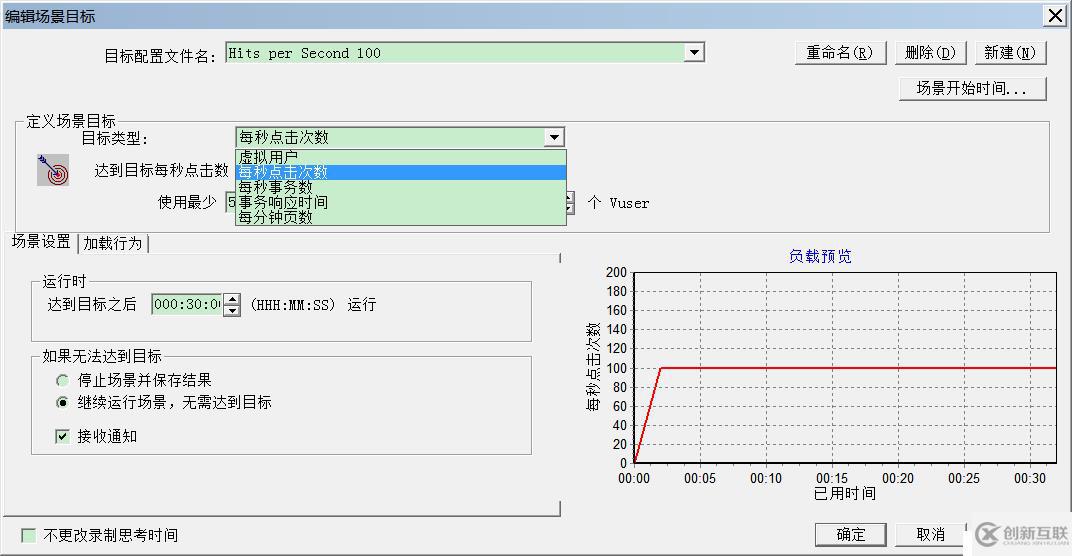Click the 取消 button

(x=930, y=535)
